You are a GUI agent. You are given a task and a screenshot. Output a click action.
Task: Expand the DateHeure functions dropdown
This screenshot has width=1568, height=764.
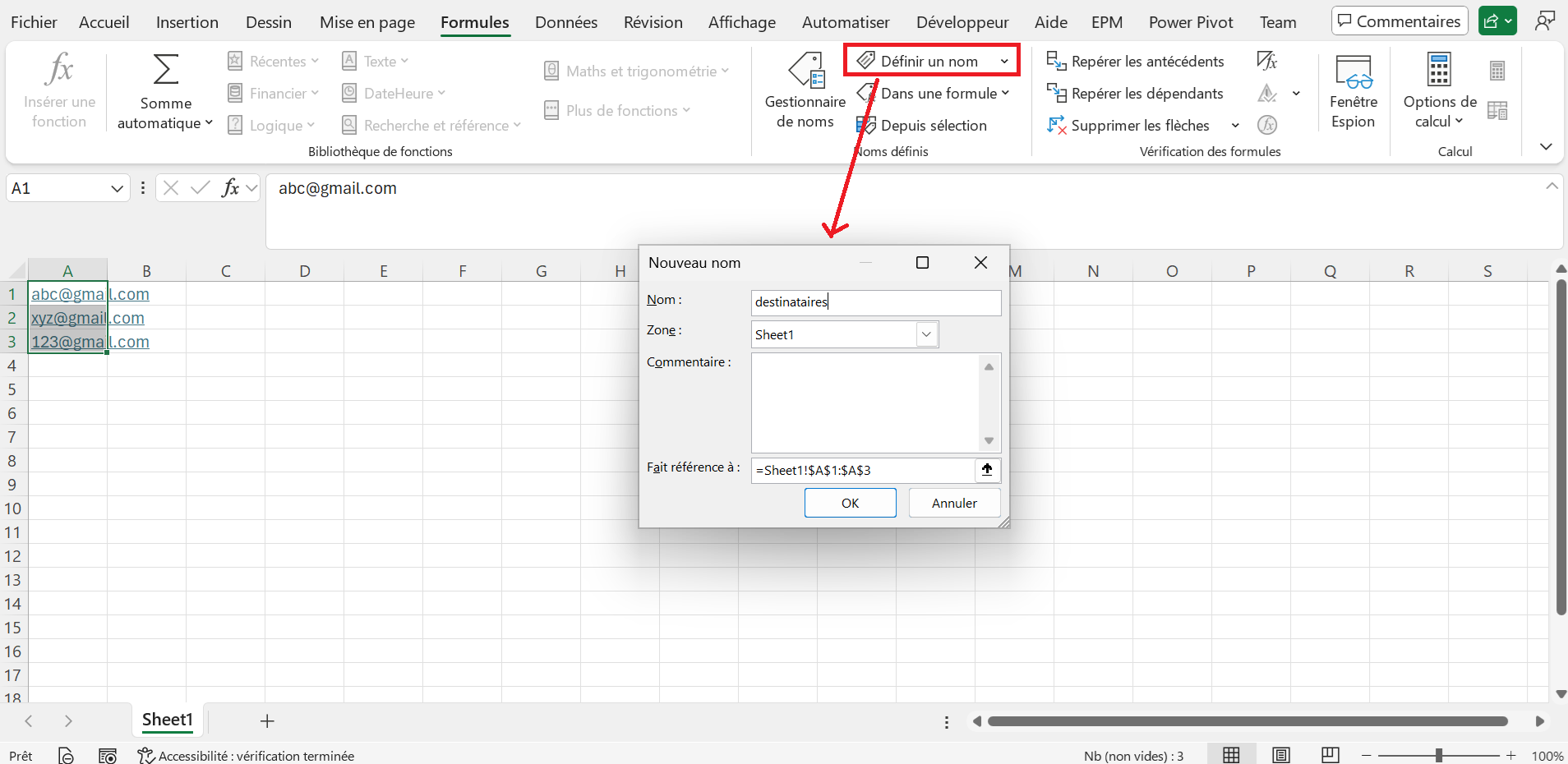coord(441,93)
